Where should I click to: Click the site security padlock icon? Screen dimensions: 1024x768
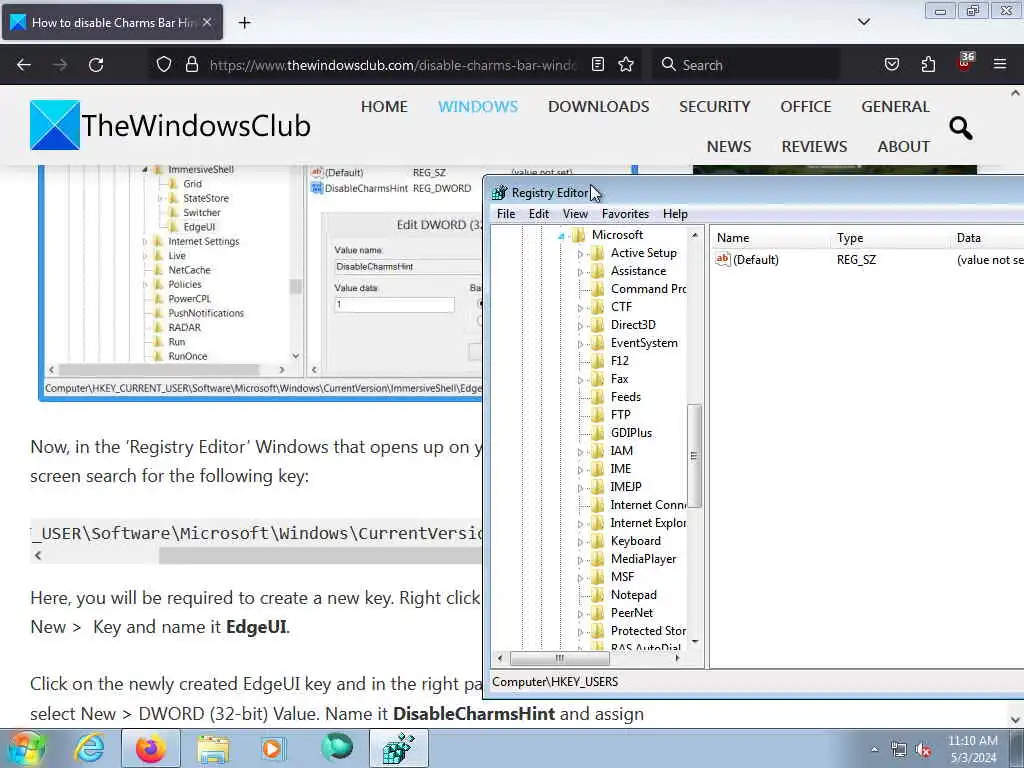(x=191, y=65)
